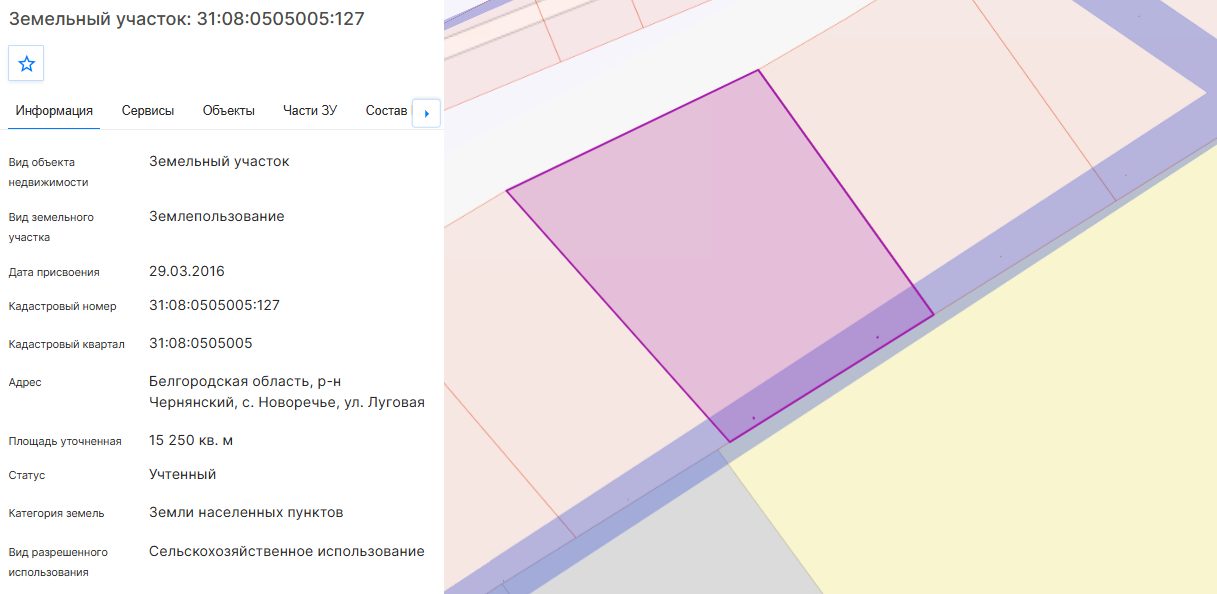1217x594 pixels.
Task: Click the Вид разрешенного использования label
Action: pos(58,562)
